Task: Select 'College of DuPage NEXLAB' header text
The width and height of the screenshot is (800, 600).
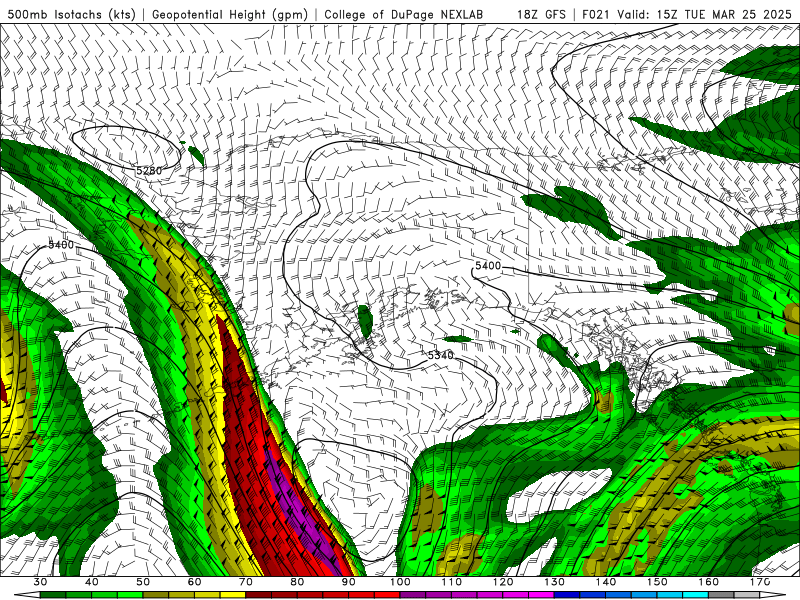Action: coord(404,14)
